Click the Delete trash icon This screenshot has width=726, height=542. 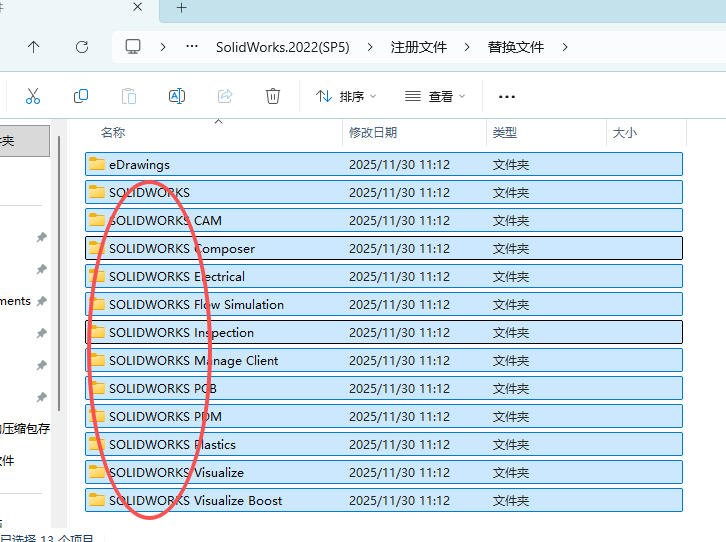pyautogui.click(x=273, y=96)
